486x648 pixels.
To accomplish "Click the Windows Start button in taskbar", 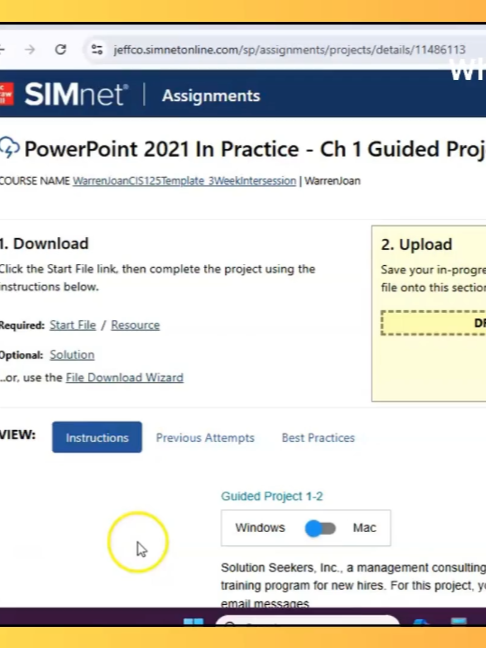I will (193, 622).
